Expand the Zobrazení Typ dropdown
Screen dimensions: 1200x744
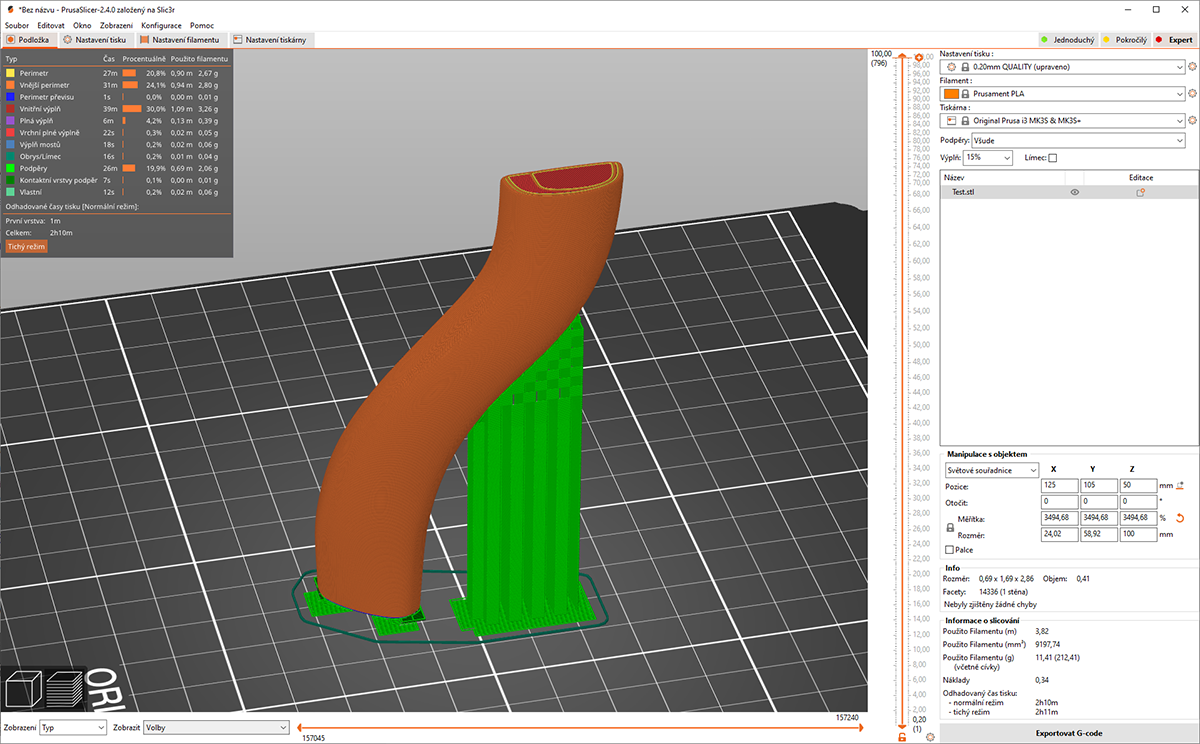tap(72, 728)
